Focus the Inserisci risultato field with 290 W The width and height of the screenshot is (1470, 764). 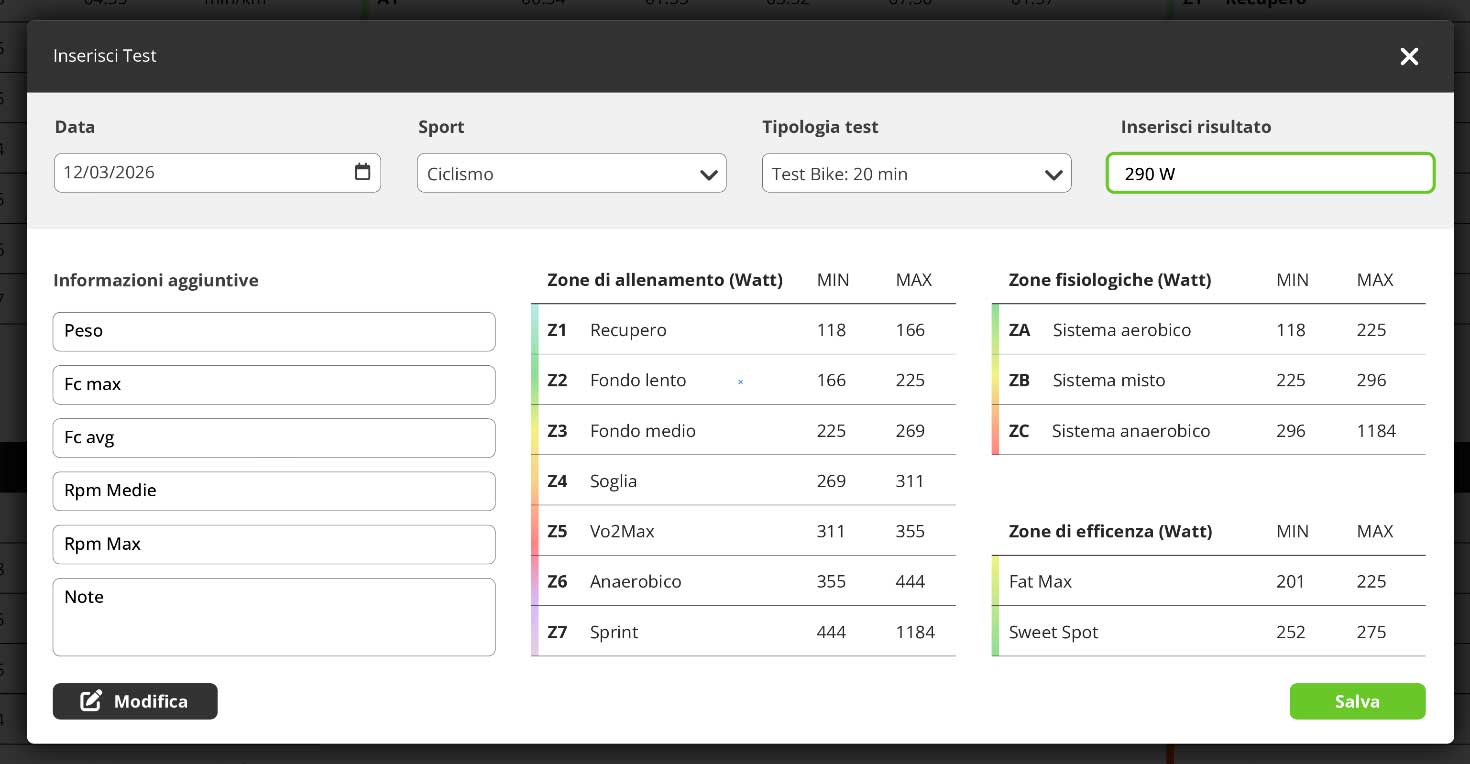click(x=1270, y=173)
